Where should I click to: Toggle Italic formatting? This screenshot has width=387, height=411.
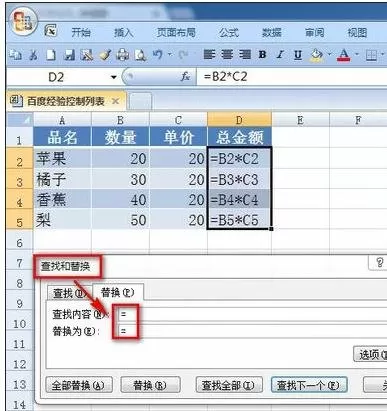point(280,54)
